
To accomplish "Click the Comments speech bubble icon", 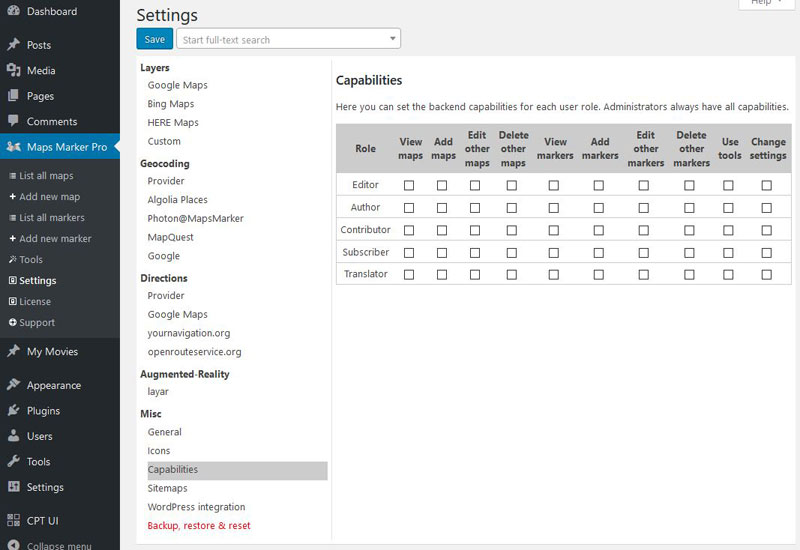I will point(13,121).
